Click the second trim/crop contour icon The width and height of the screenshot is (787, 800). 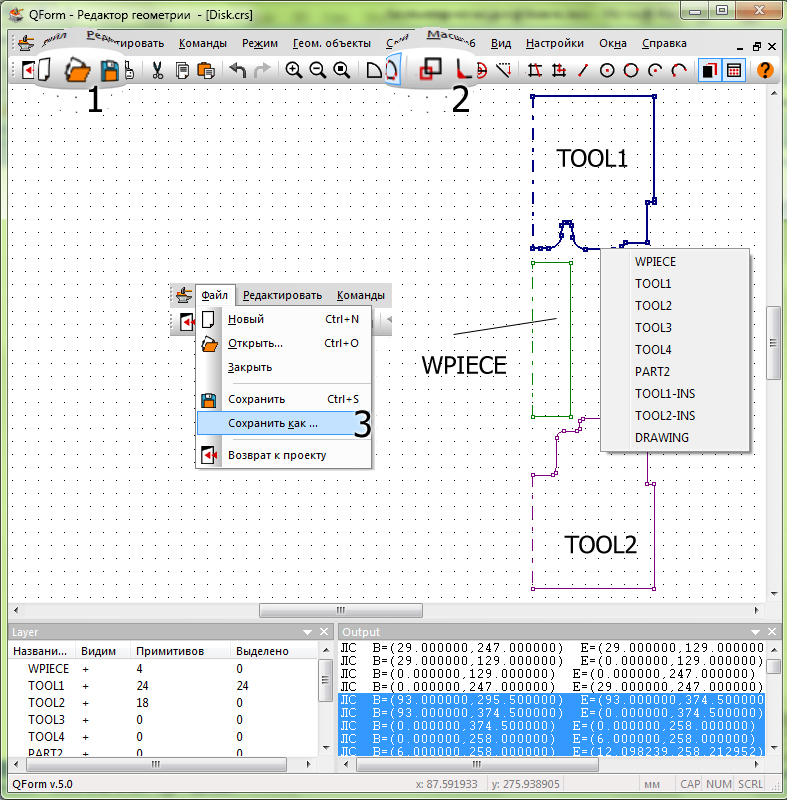(x=559, y=70)
